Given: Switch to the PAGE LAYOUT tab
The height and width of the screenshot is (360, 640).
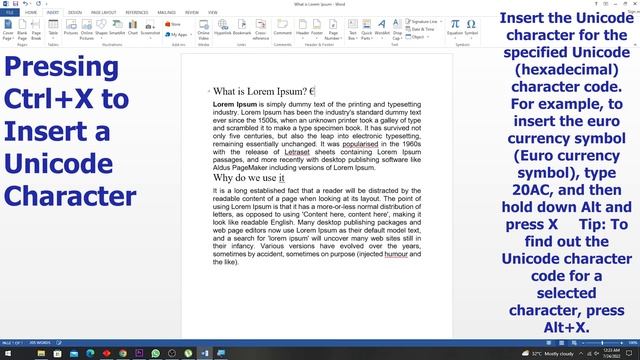Looking at the screenshot, I should (104, 13).
